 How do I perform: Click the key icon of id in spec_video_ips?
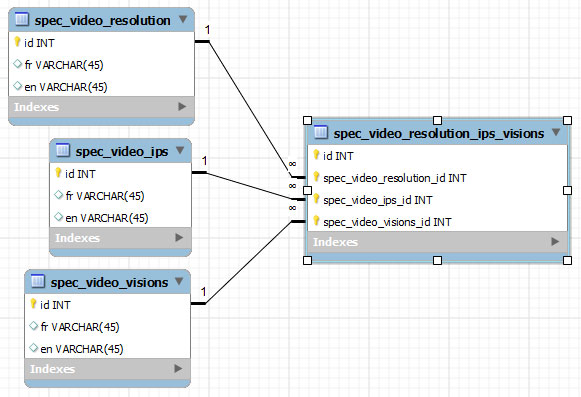(x=58, y=173)
